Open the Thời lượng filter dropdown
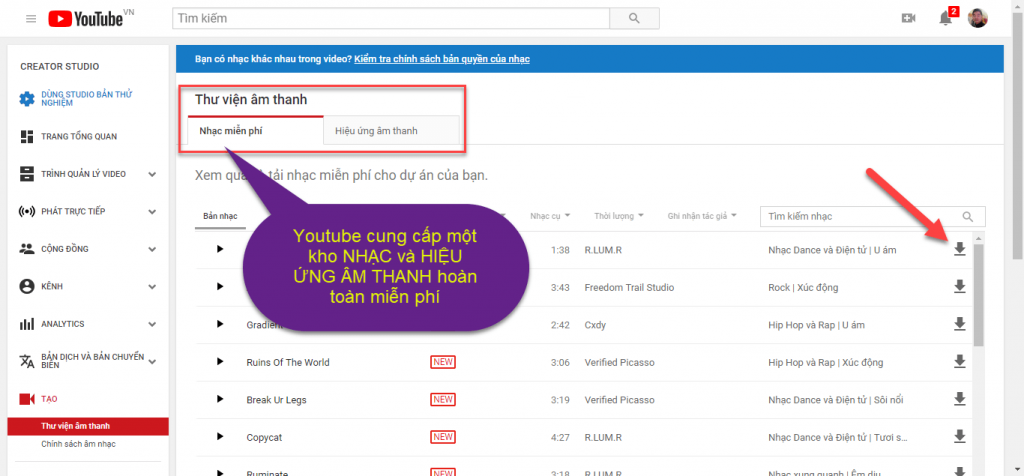 619,215
